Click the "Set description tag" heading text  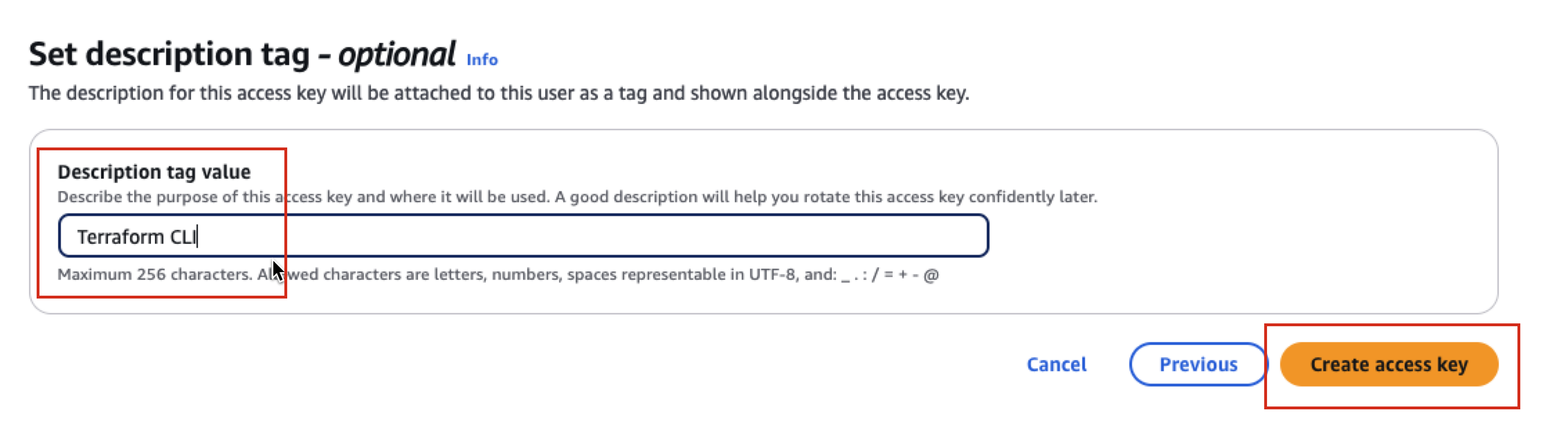(x=169, y=54)
